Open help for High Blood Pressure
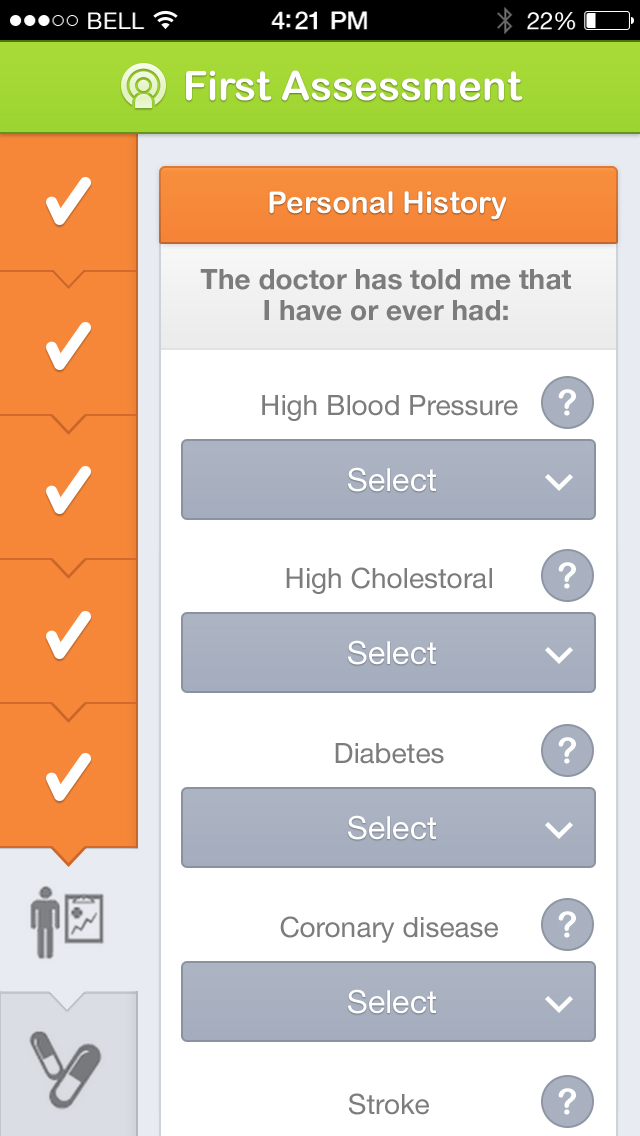640x1136 pixels. click(567, 402)
